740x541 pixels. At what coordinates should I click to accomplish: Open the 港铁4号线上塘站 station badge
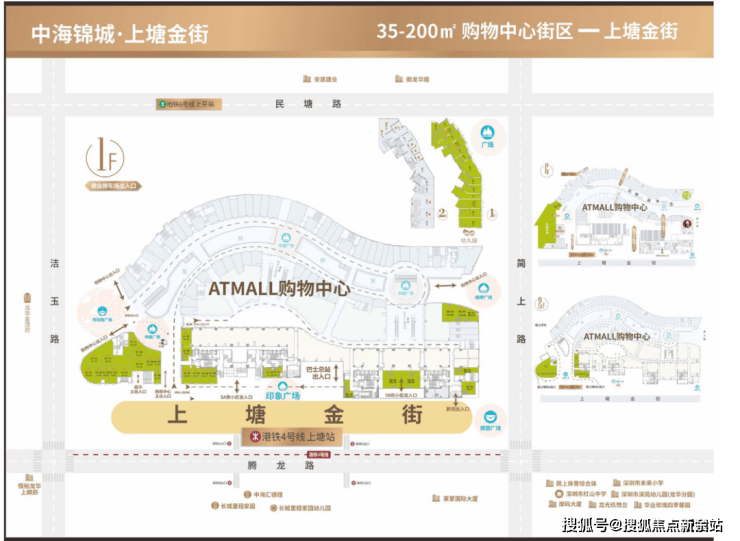pyautogui.click(x=292, y=437)
